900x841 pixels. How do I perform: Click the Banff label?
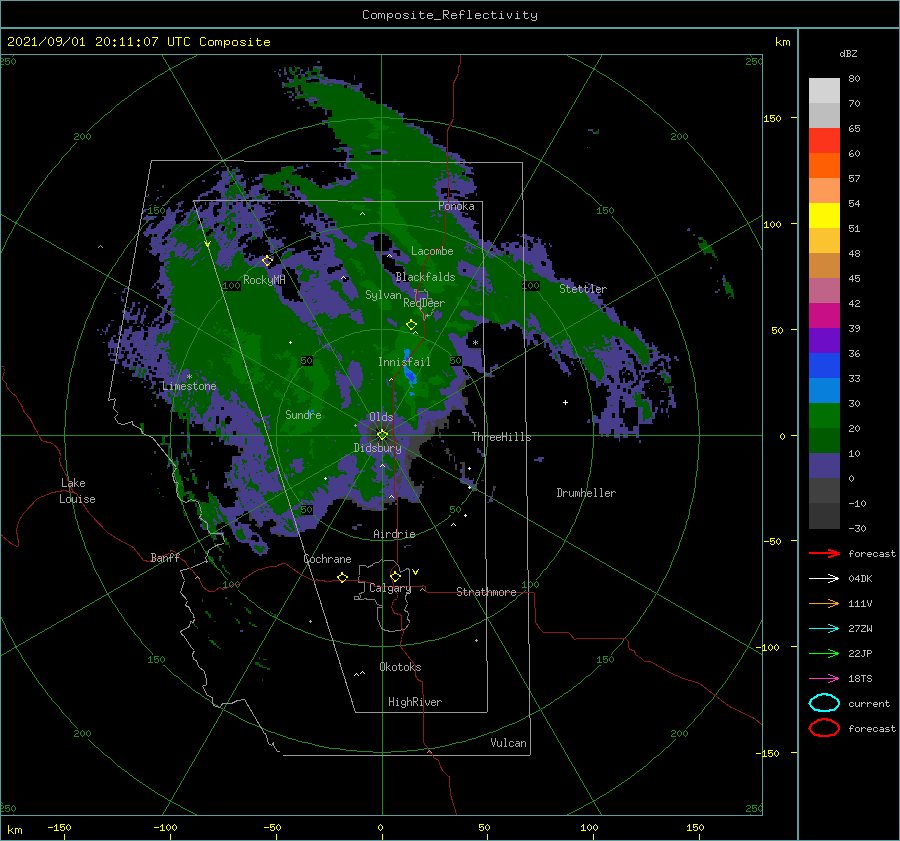(x=165, y=557)
